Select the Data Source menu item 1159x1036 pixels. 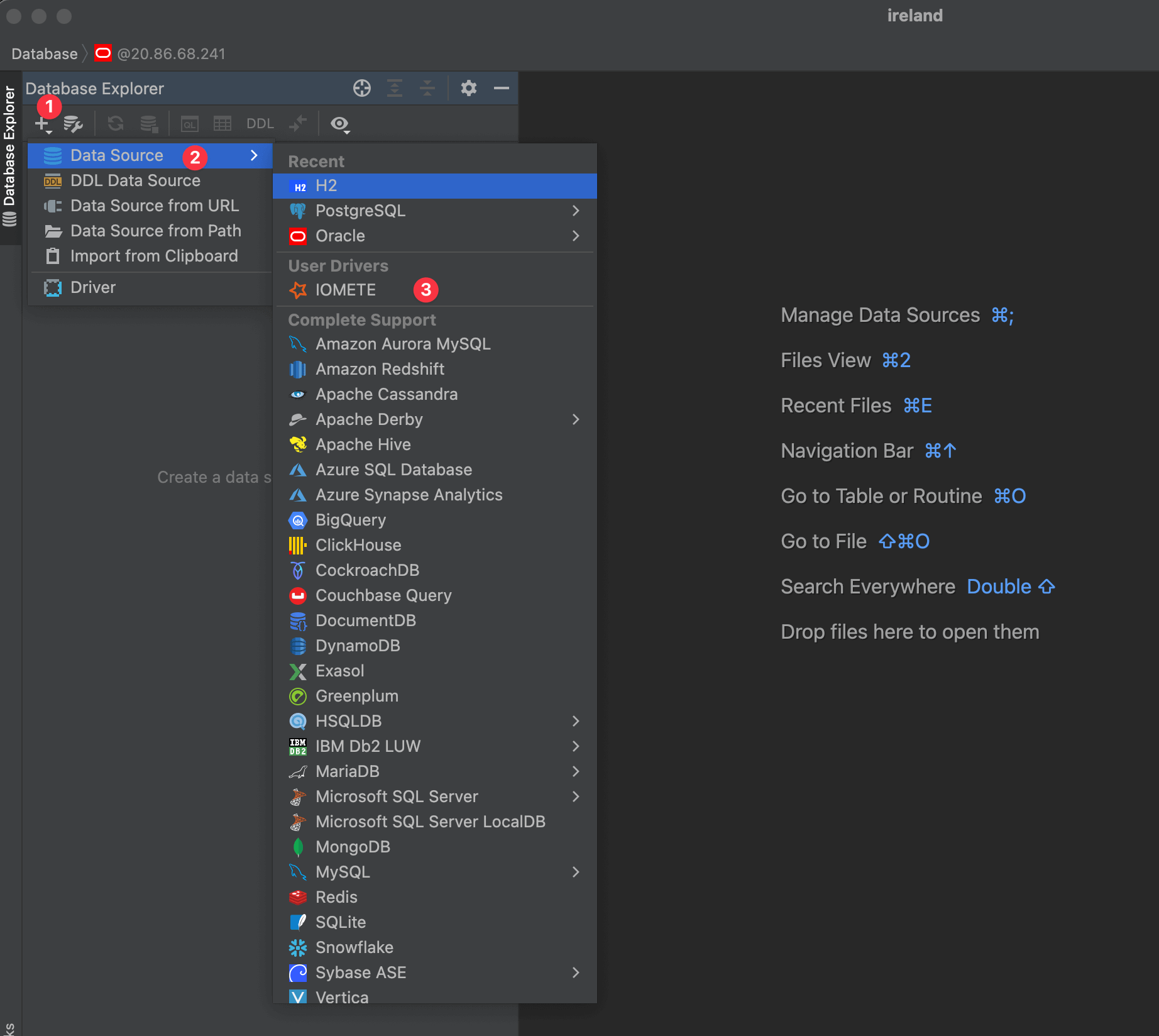(x=150, y=155)
